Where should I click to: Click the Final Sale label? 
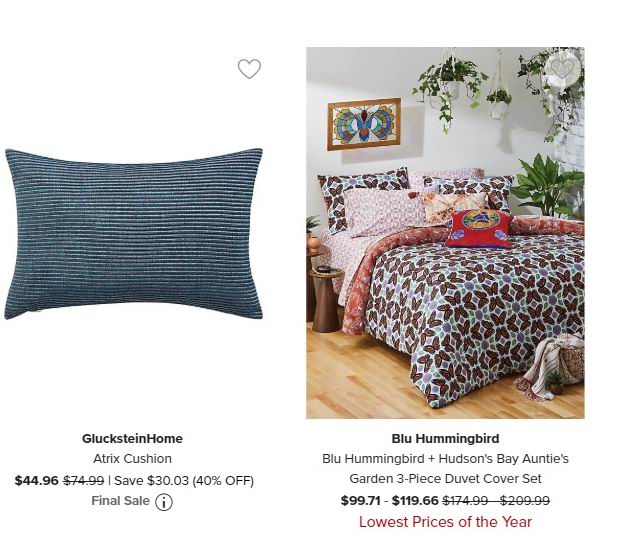pos(120,501)
